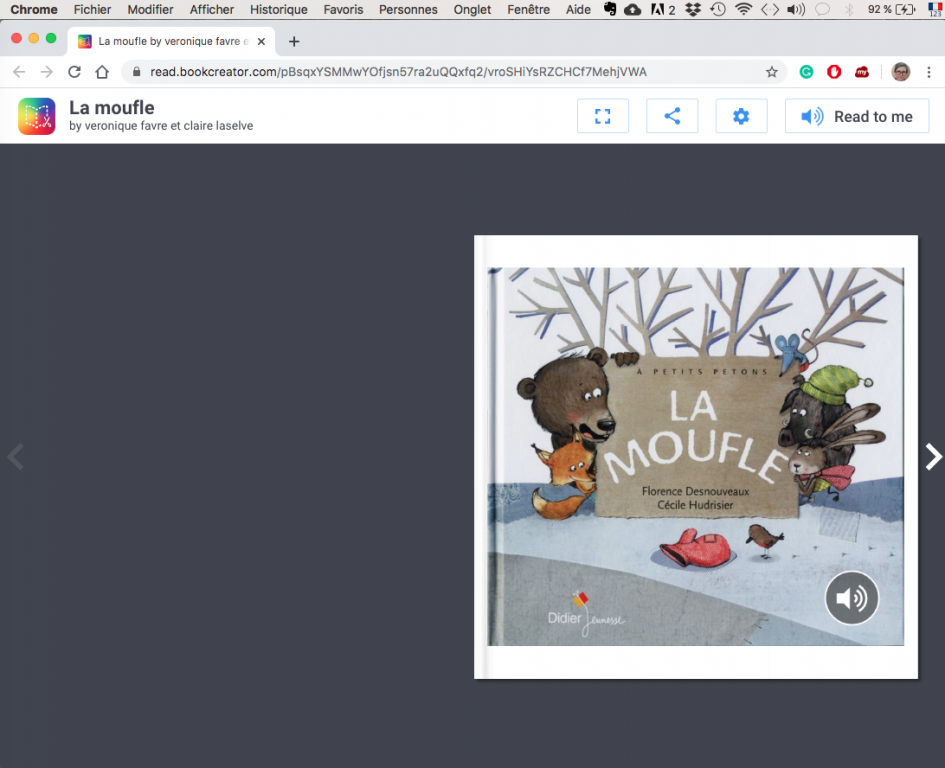Open a new browser tab
945x768 pixels.
click(294, 42)
